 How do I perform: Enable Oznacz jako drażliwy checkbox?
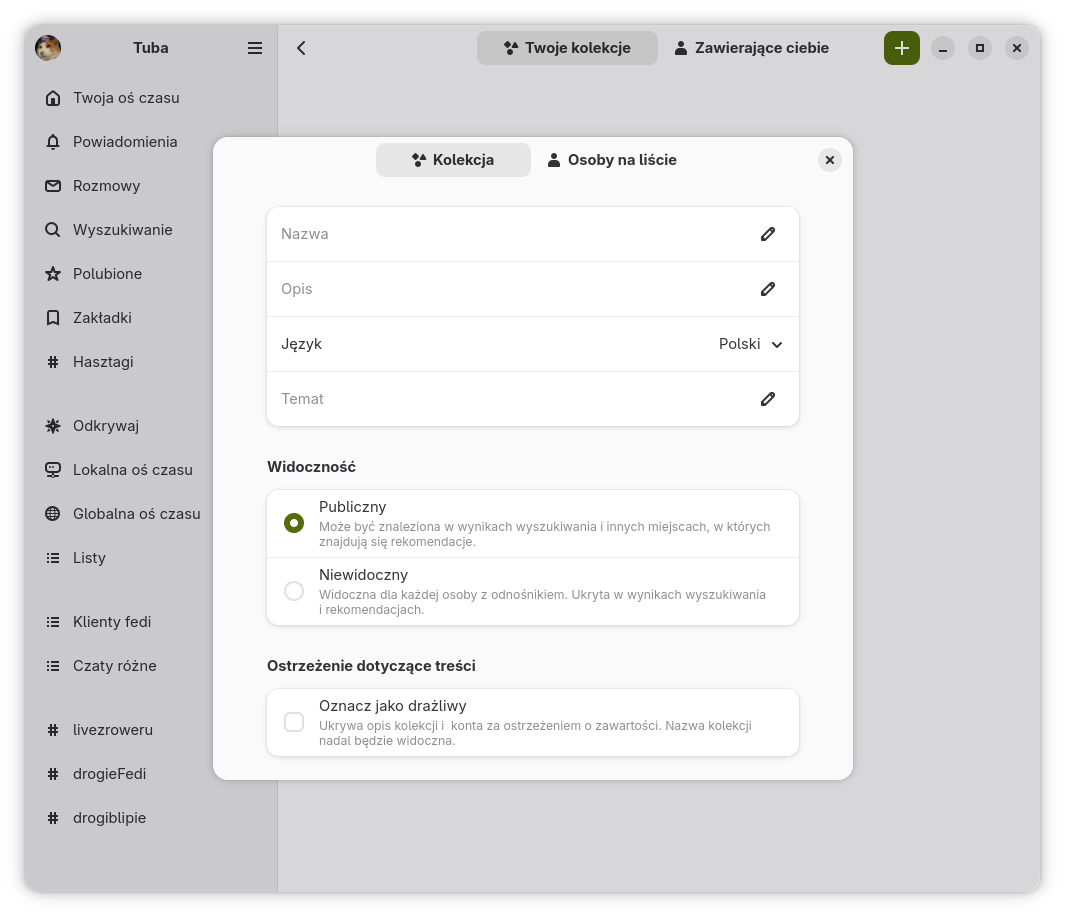[294, 722]
